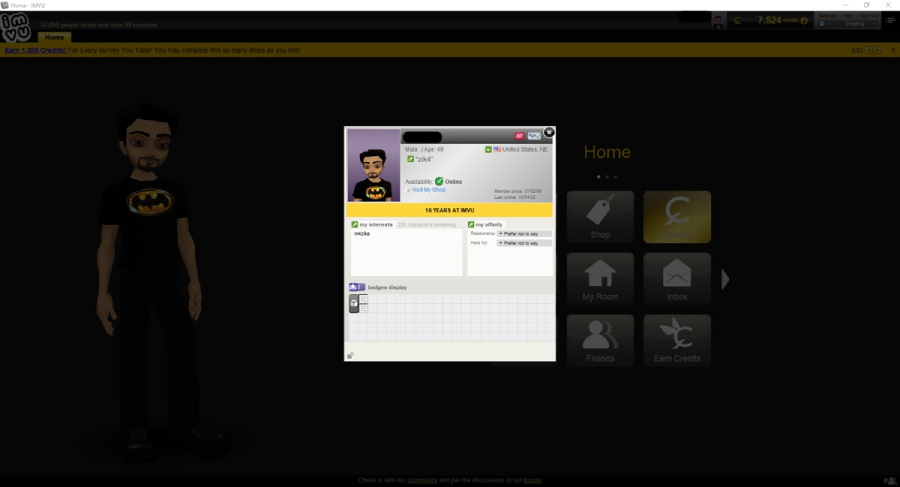Click the purple badge count icon
This screenshot has height=487, width=900.
(356, 287)
